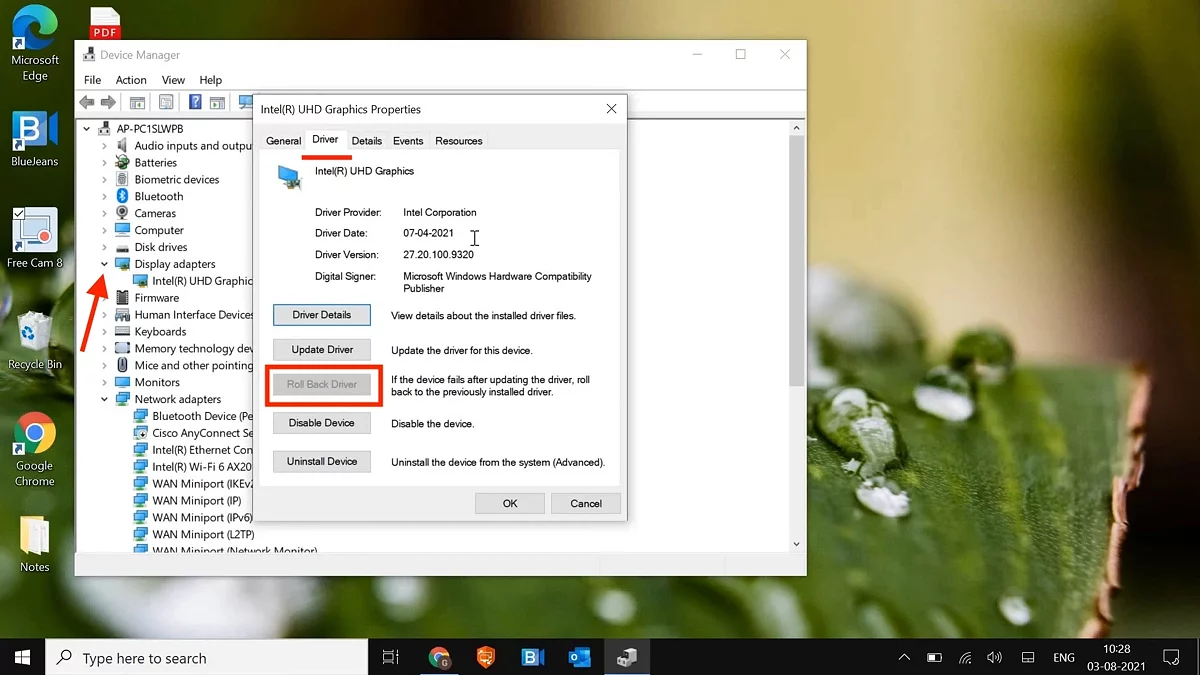Open the Action menu
The image size is (1200, 675).
pos(131,80)
